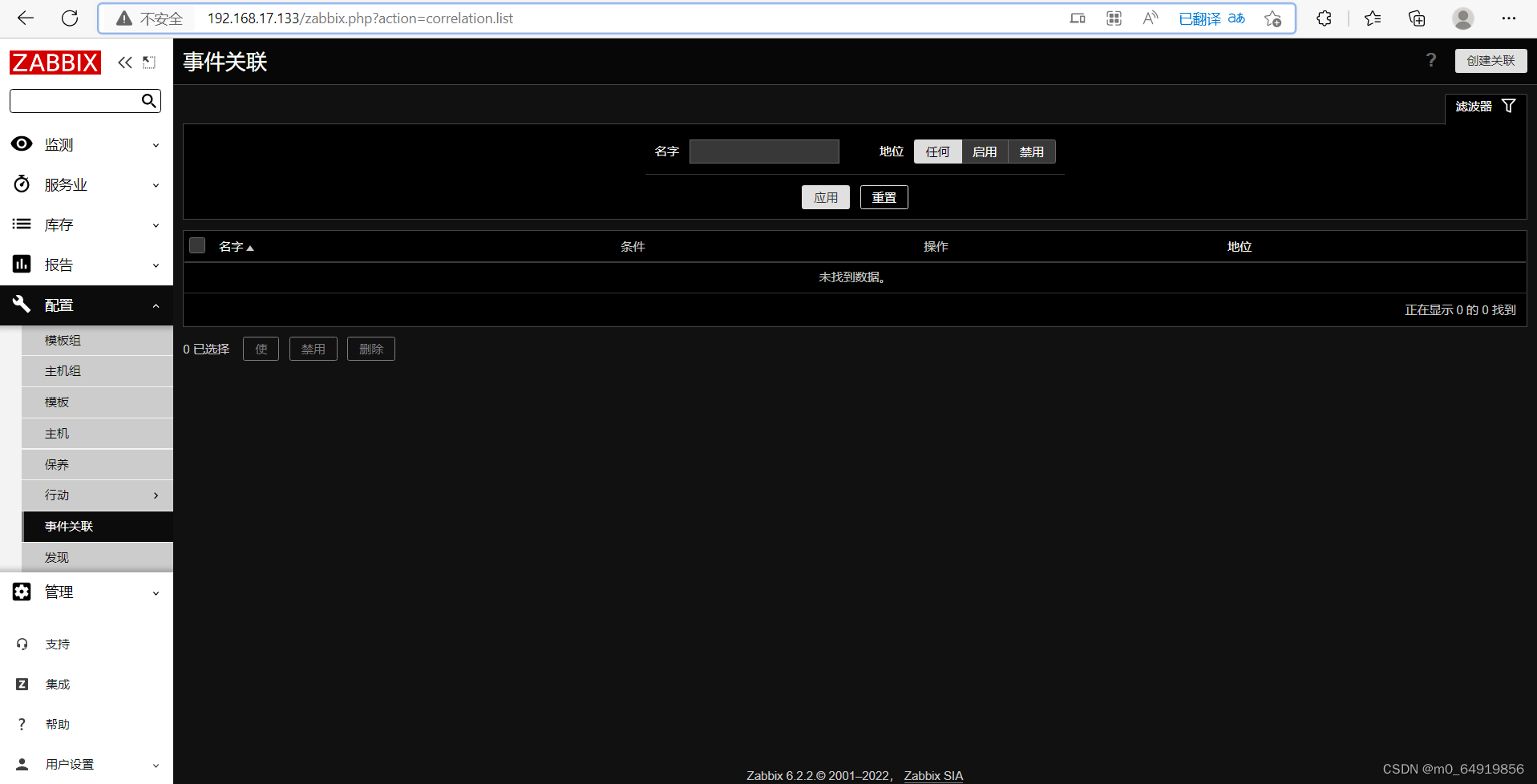Click the 创建关联 button
Viewport: 1537px width, 784px height.
click(1490, 61)
